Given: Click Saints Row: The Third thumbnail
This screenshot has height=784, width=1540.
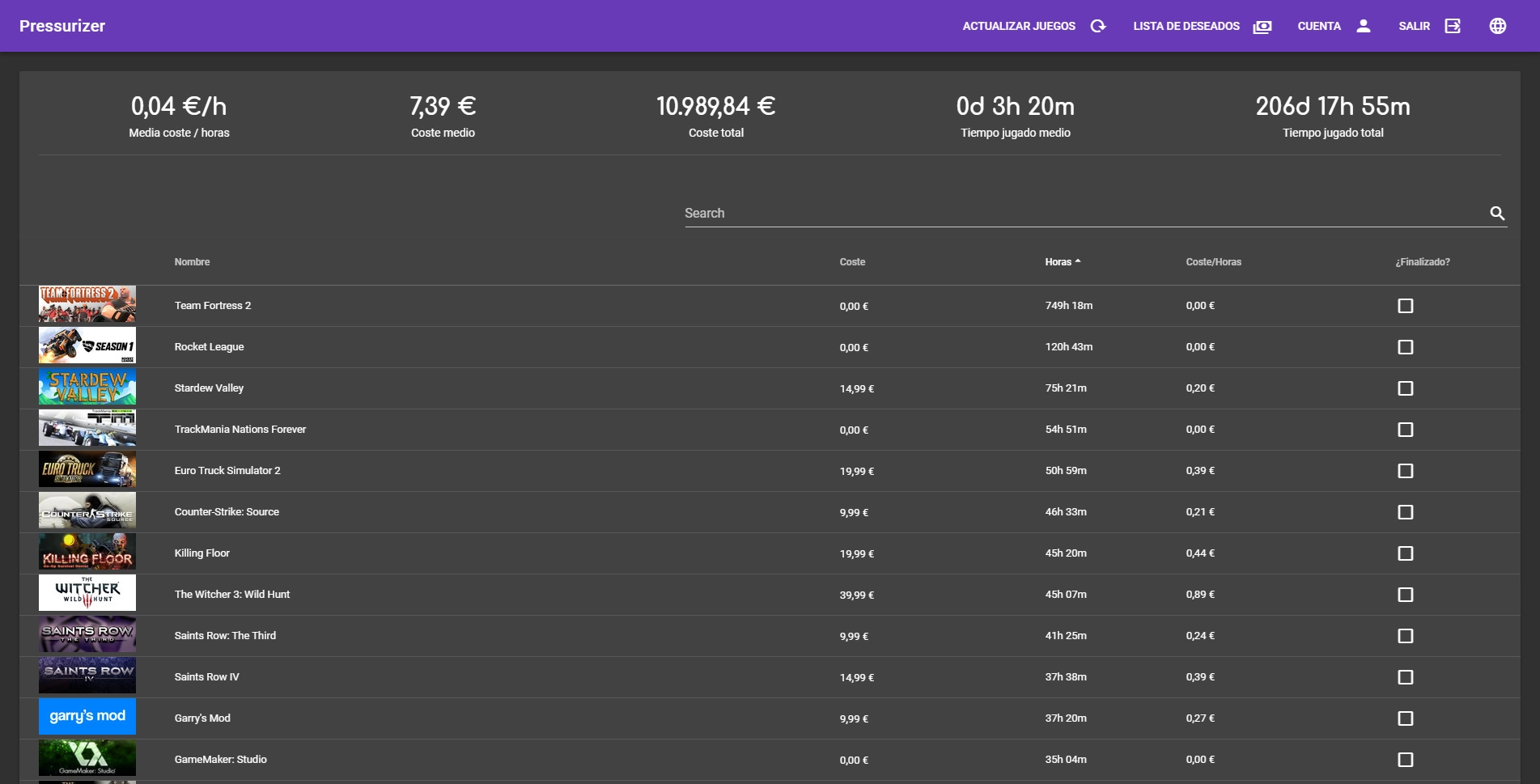Looking at the screenshot, I should pos(87,634).
